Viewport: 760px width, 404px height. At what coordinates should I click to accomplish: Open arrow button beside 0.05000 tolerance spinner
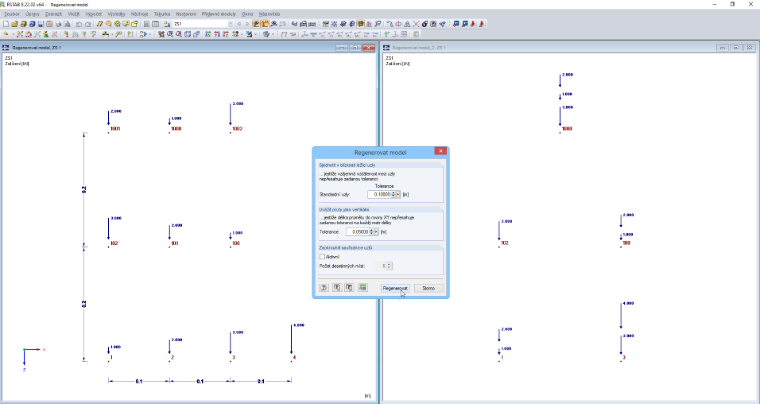point(376,232)
